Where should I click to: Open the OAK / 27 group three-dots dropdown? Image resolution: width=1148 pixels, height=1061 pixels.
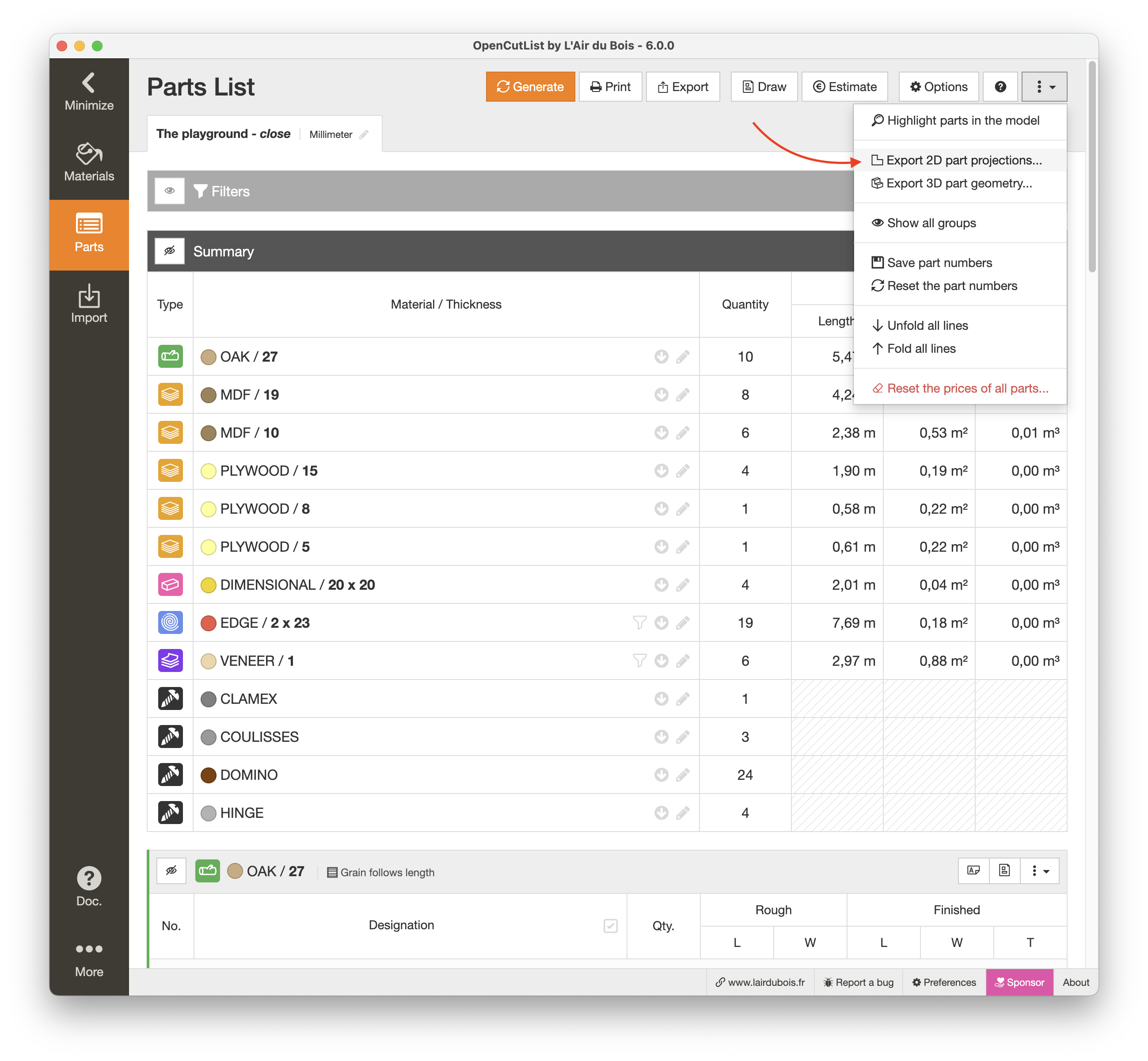[1040, 870]
